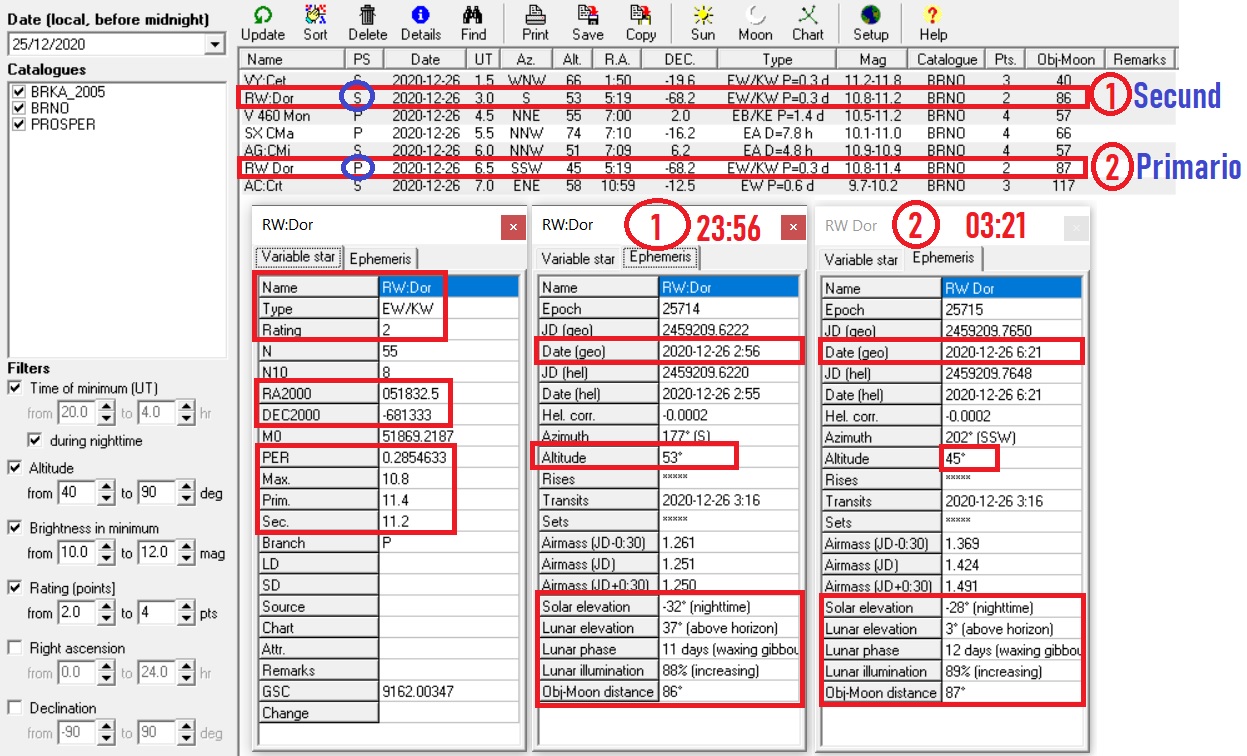Select the V 460 Mon row
Screen dimensions: 1247x756
click(x=278, y=115)
